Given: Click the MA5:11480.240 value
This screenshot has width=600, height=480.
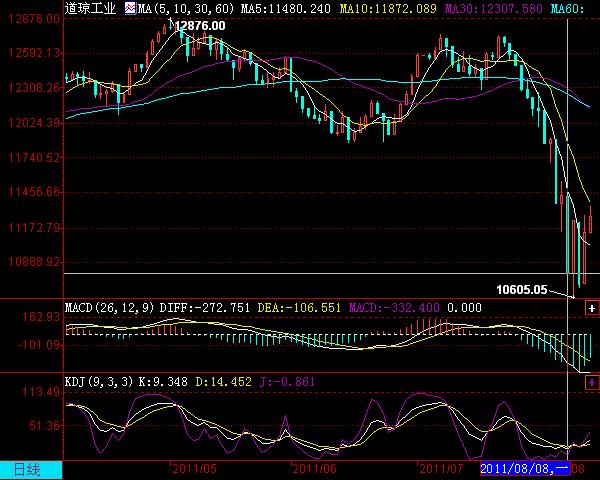Looking at the screenshot, I should point(285,8).
